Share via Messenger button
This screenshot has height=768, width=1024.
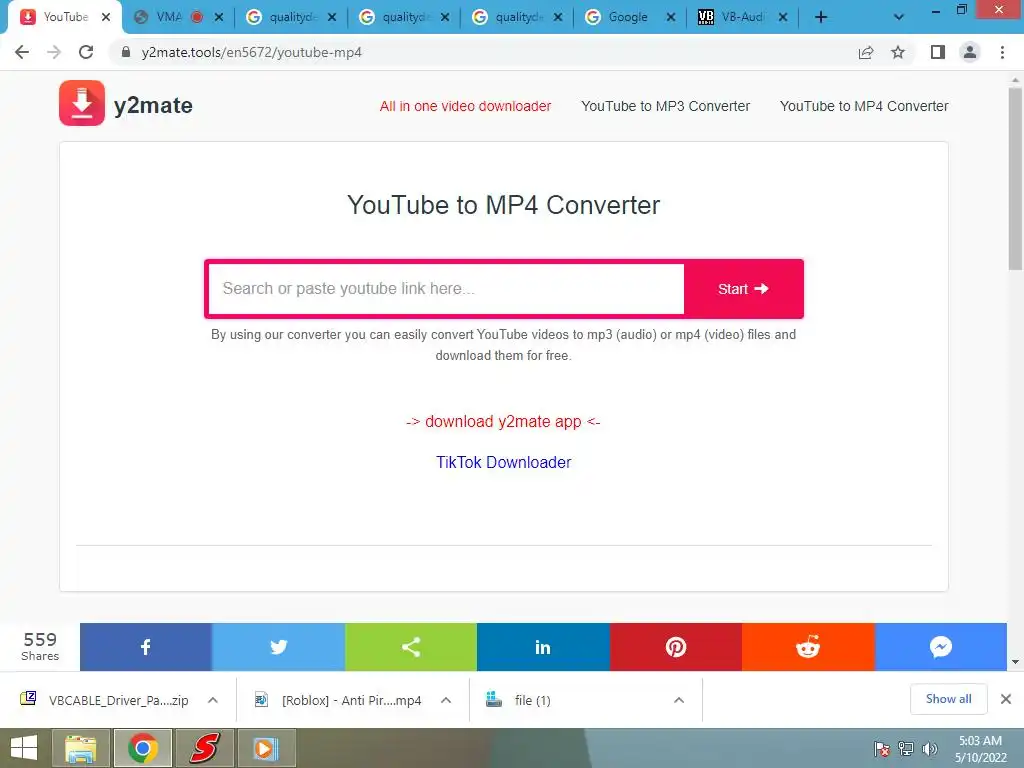coord(940,647)
